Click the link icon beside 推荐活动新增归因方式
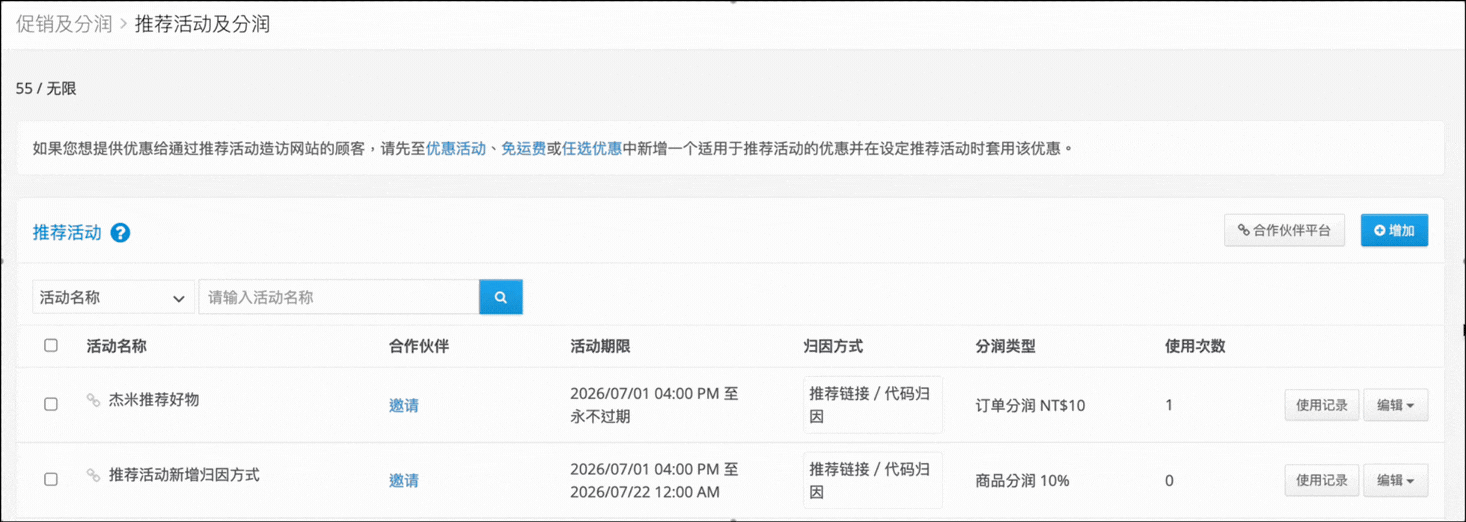 pos(93,475)
